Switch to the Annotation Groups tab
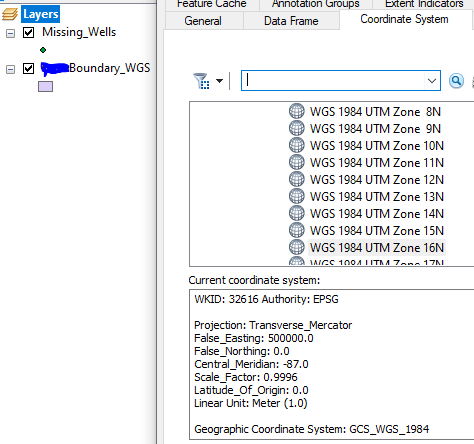Screen dimensions: 474x444 coord(315,4)
